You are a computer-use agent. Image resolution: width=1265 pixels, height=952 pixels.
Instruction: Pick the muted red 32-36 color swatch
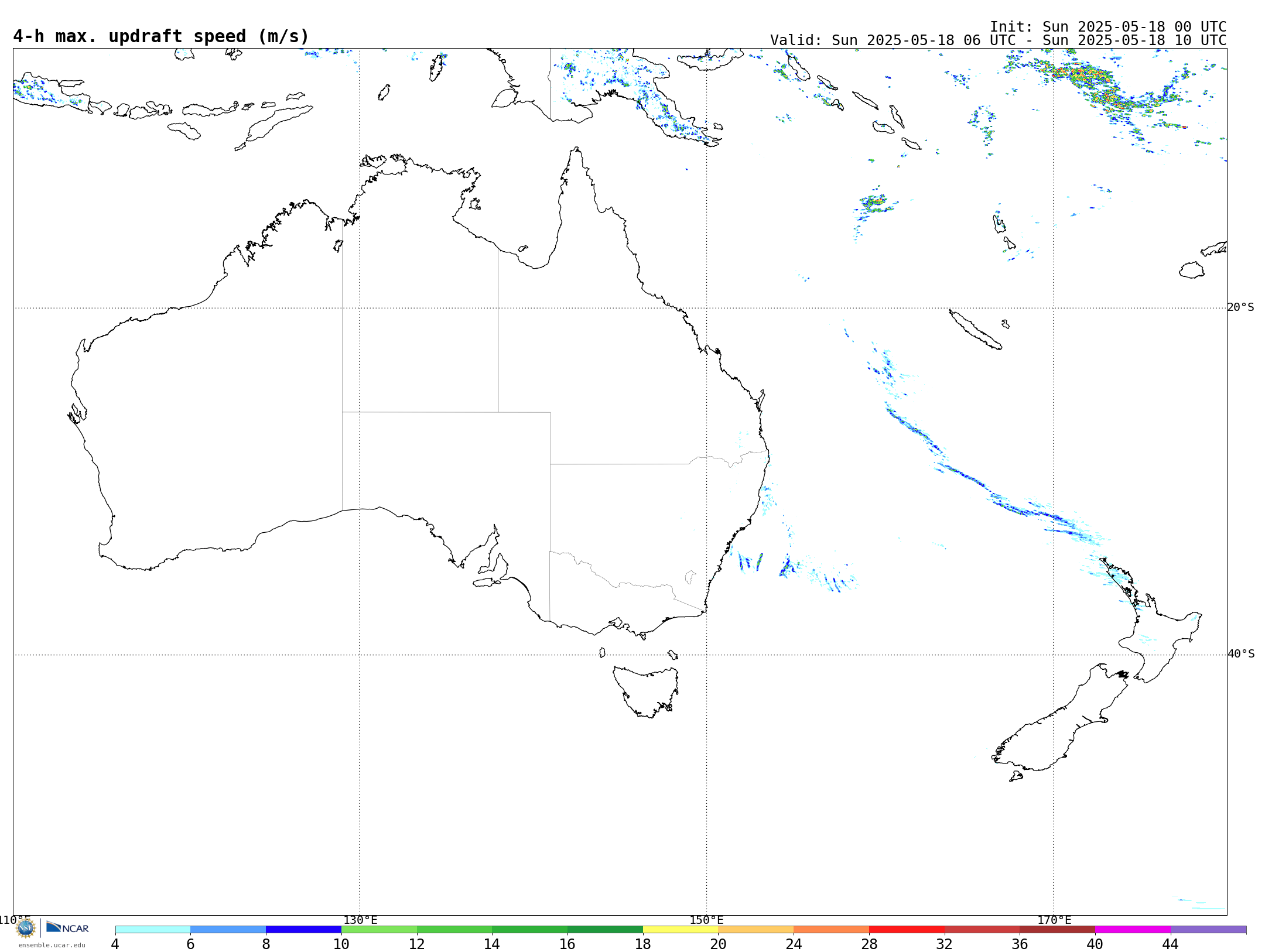point(982,930)
